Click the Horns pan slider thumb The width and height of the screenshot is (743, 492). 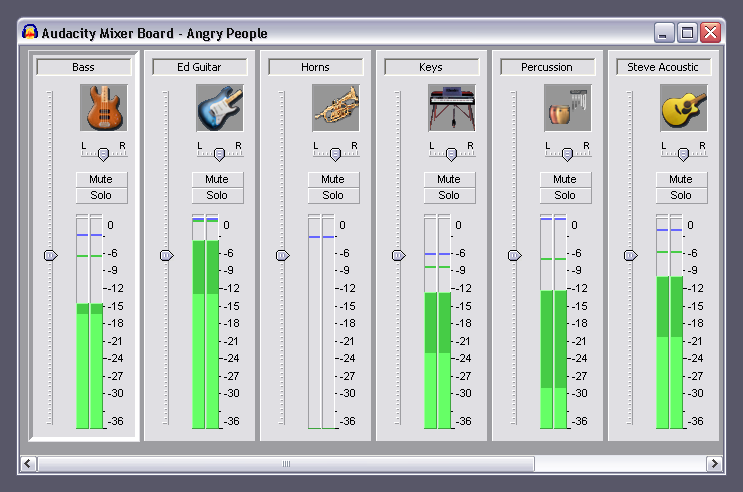coord(335,154)
